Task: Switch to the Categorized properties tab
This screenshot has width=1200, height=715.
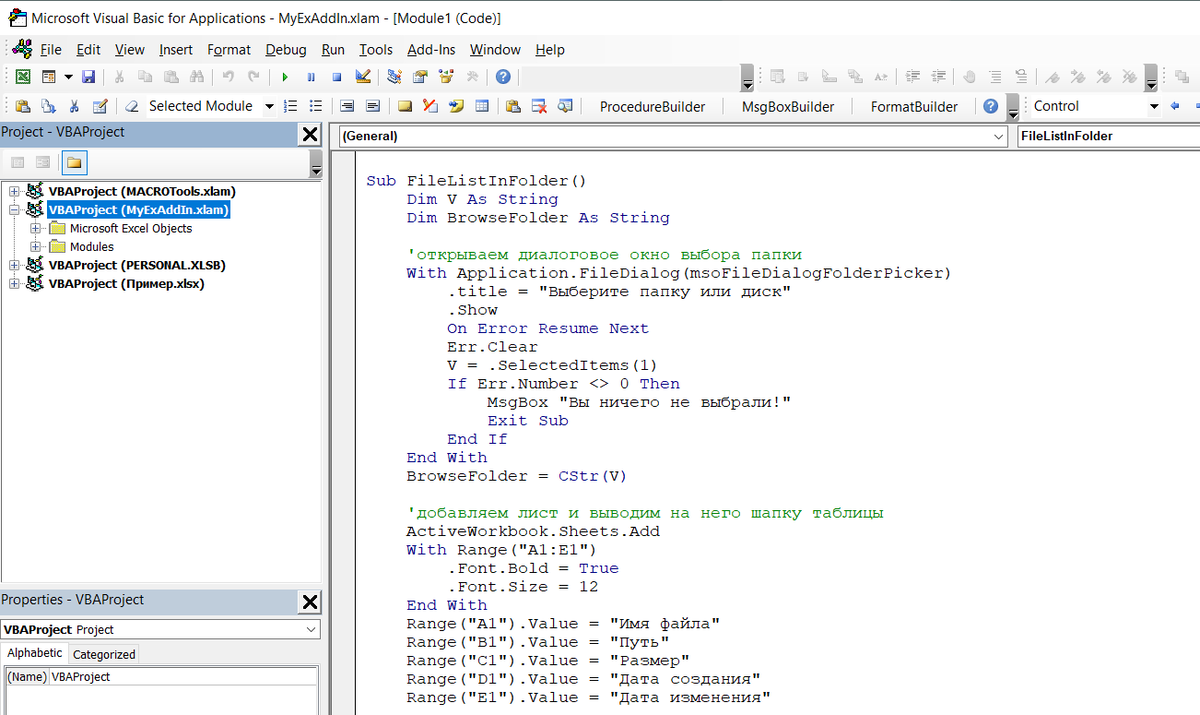Action: pyautogui.click(x=104, y=654)
